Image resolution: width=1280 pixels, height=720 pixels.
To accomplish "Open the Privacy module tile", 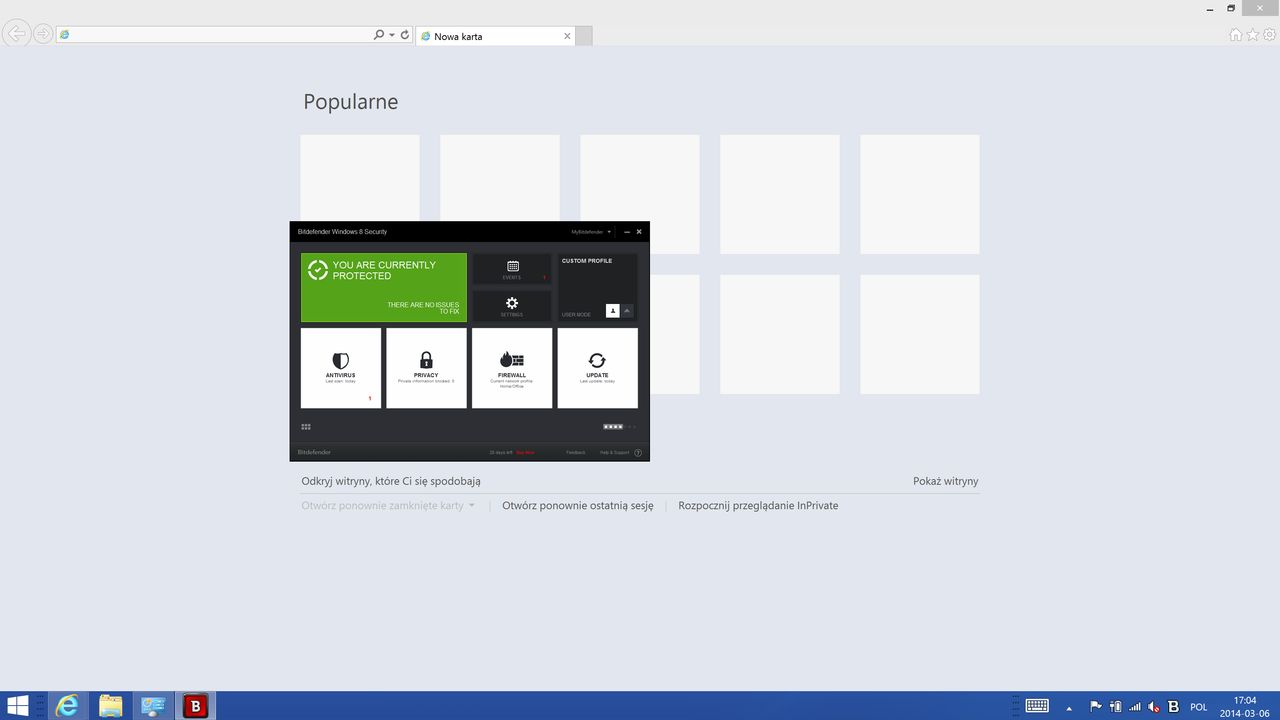I will pos(426,368).
